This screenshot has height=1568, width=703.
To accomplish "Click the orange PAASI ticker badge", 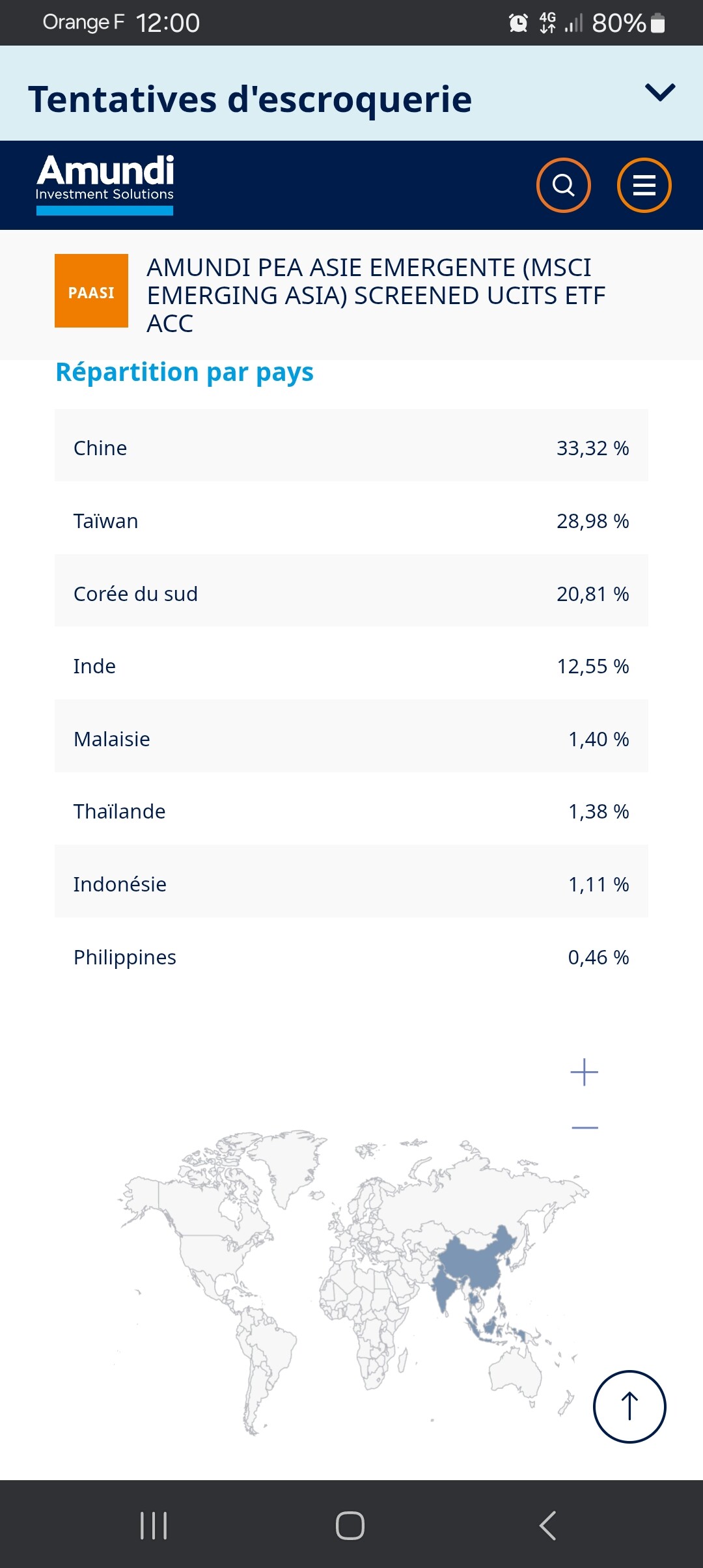I will pos(91,291).
